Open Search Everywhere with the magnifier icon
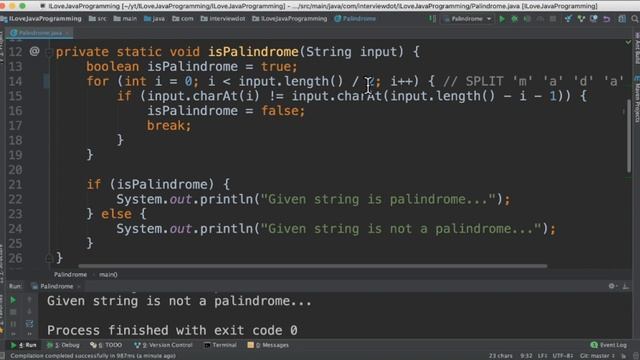 point(635,19)
